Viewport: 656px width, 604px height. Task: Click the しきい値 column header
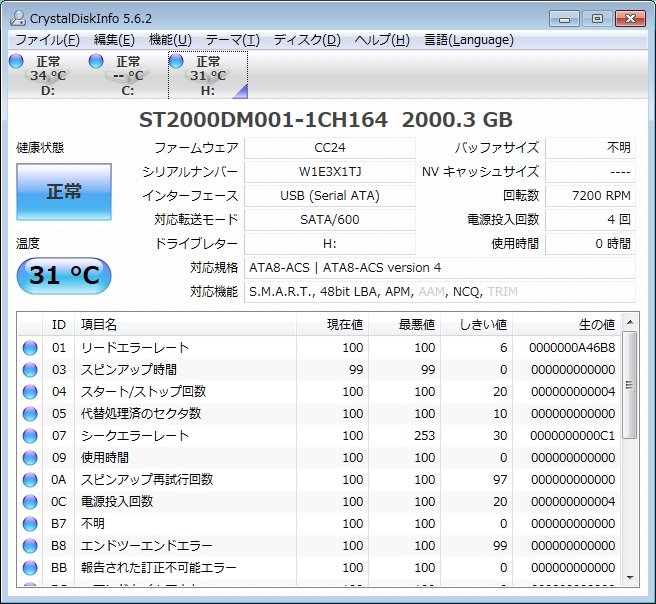click(x=477, y=325)
